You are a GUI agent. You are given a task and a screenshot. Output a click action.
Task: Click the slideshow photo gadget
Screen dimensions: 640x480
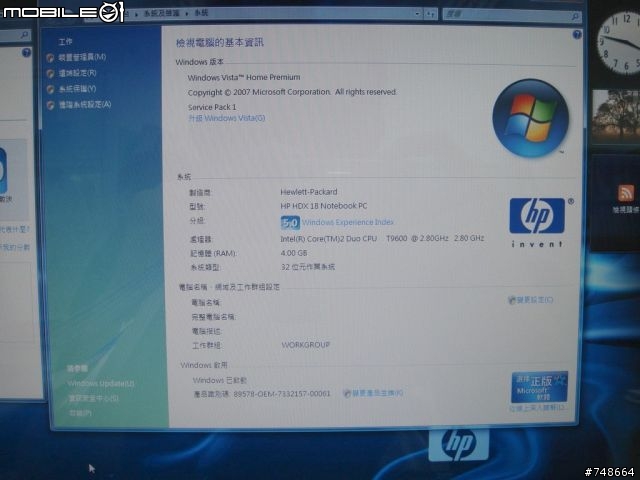click(616, 117)
